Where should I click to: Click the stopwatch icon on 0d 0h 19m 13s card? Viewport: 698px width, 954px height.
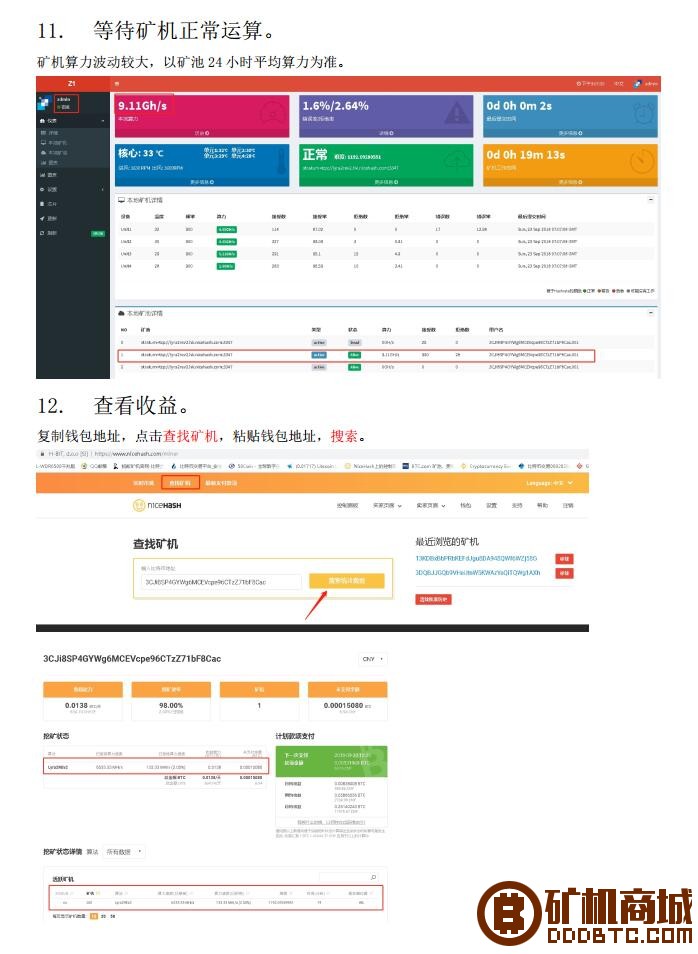tap(642, 162)
